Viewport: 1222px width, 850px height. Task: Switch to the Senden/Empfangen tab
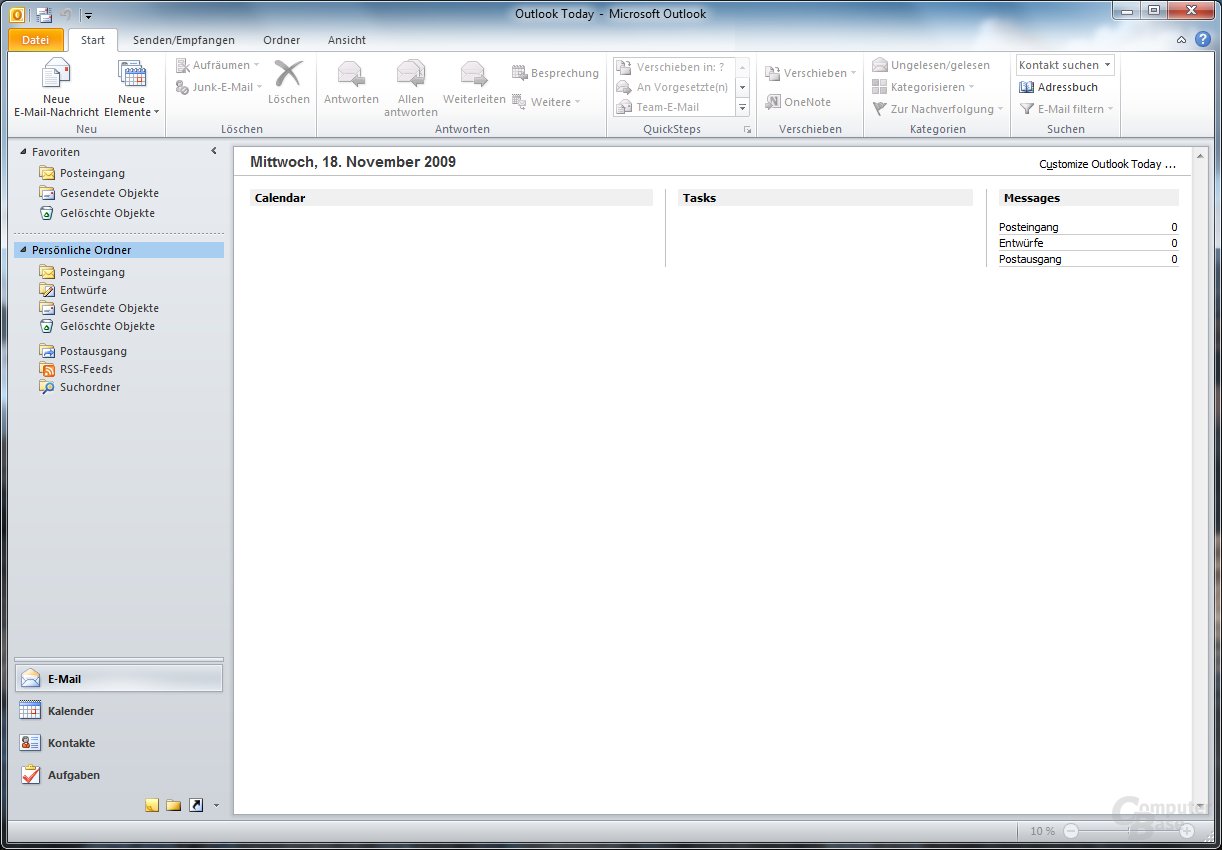[x=184, y=40]
